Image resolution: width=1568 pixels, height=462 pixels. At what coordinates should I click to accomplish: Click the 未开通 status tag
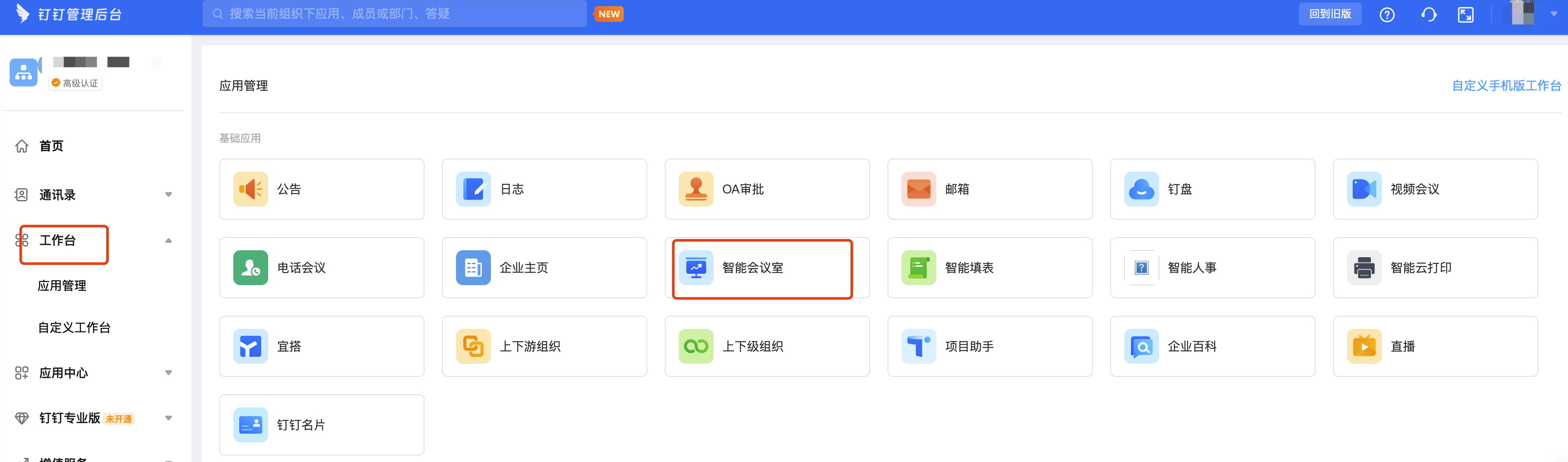tap(119, 419)
